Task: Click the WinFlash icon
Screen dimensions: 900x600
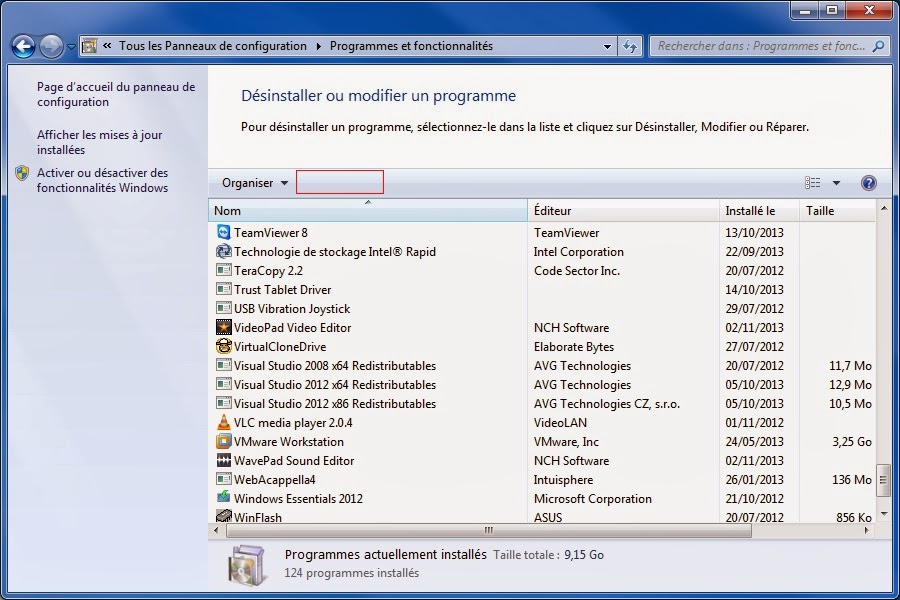Action: (x=223, y=516)
